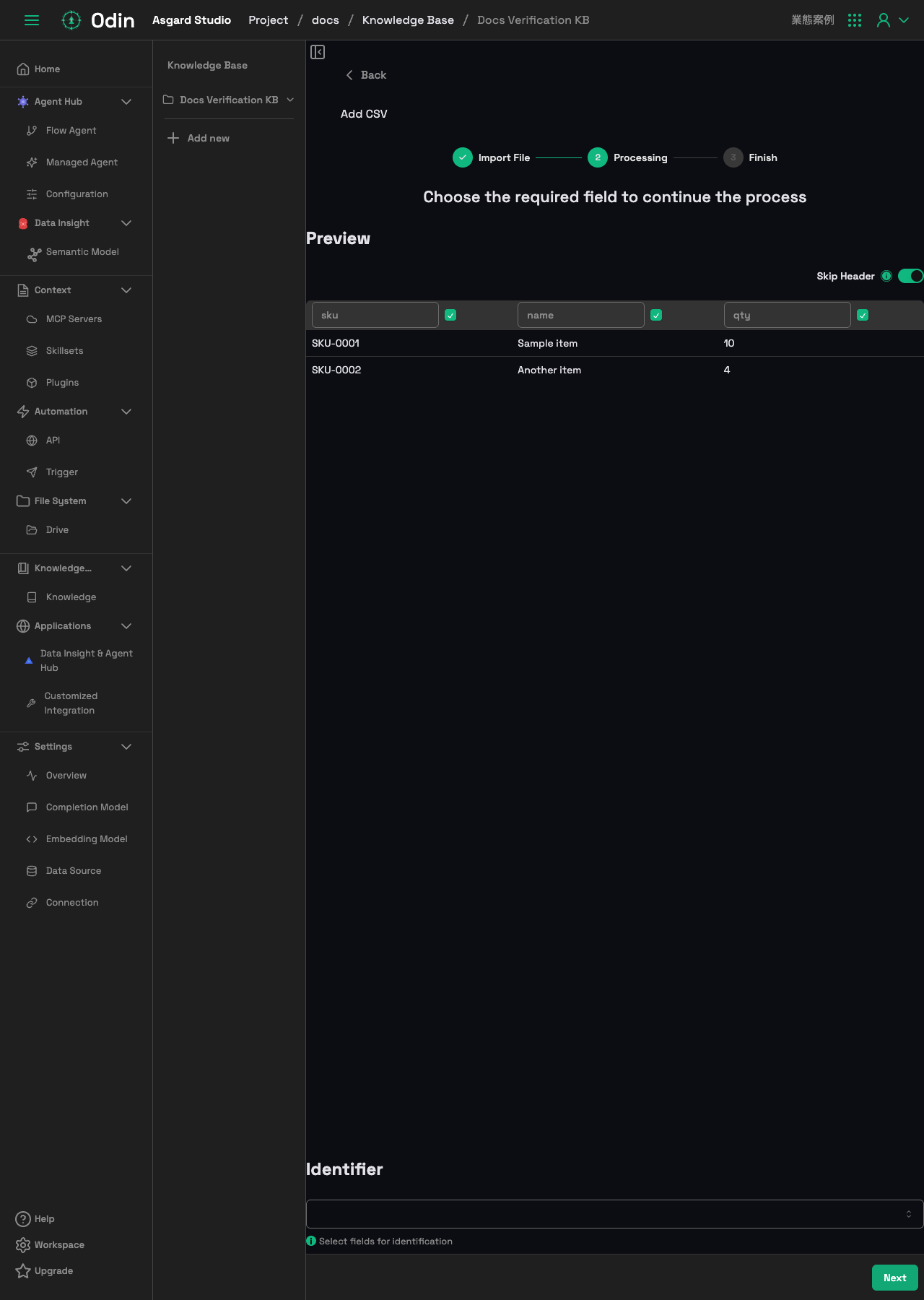This screenshot has width=924, height=1300.
Task: Click the Skip Header info icon
Action: (886, 276)
